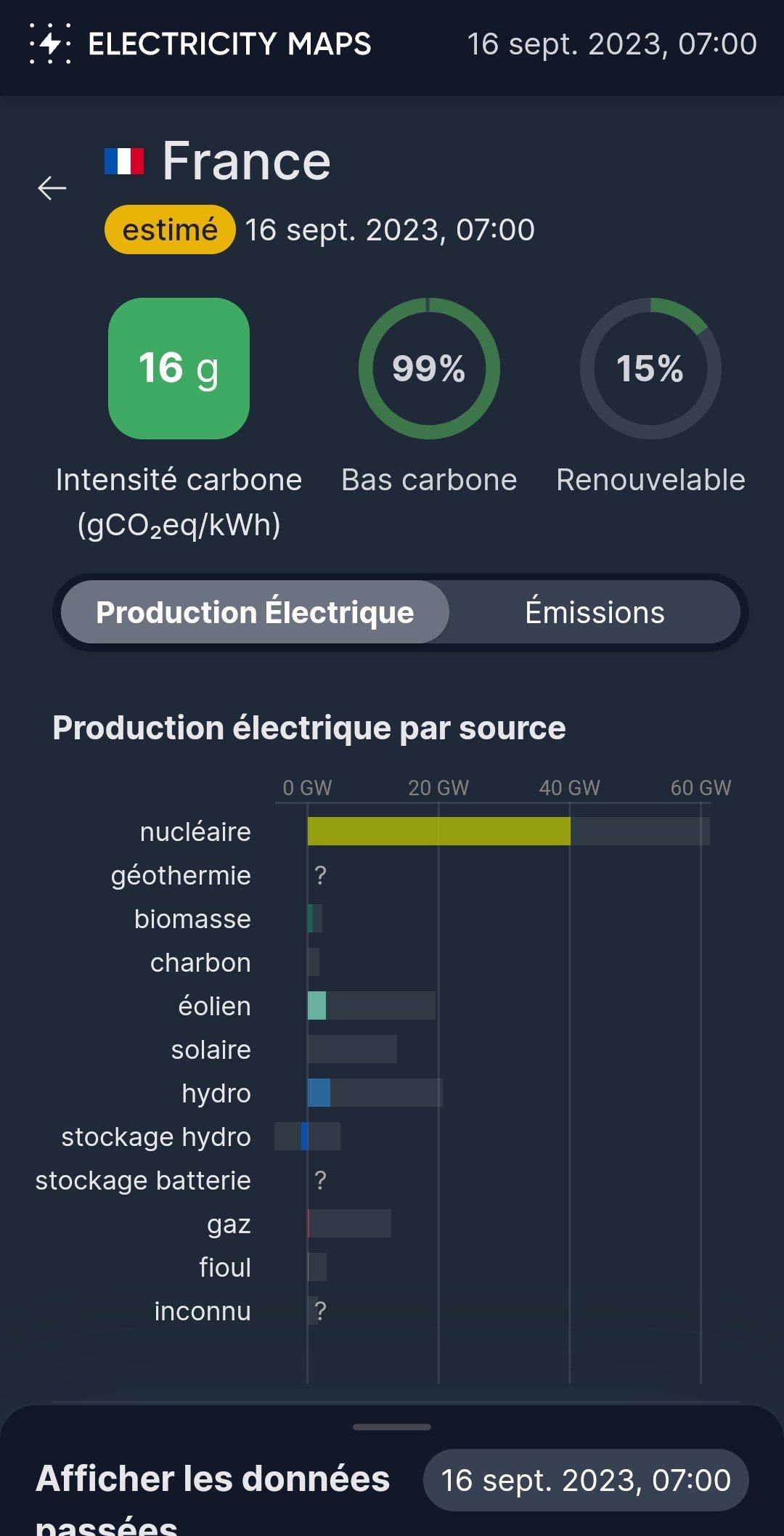Tap the 99% low-carbon gauge circle
The height and width of the screenshot is (1536, 784).
[x=429, y=368]
